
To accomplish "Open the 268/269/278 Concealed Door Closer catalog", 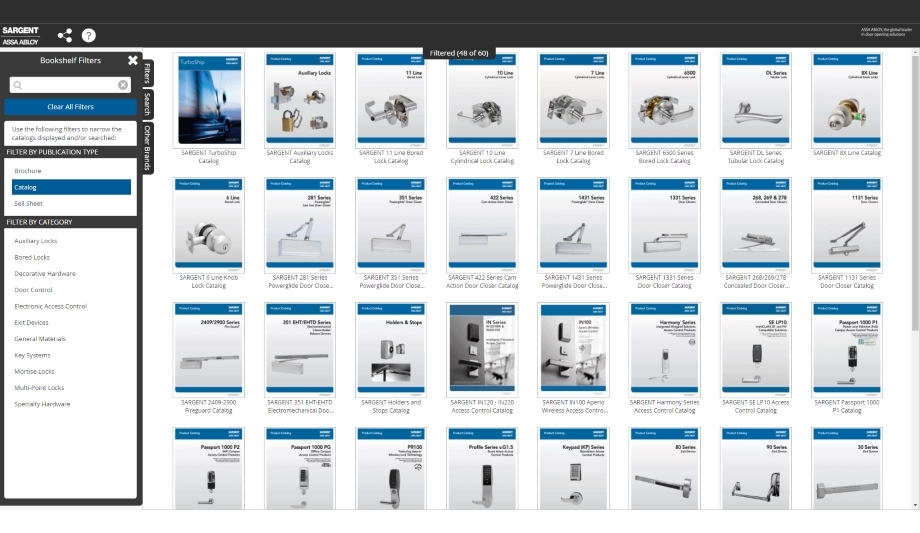I will (x=756, y=225).
